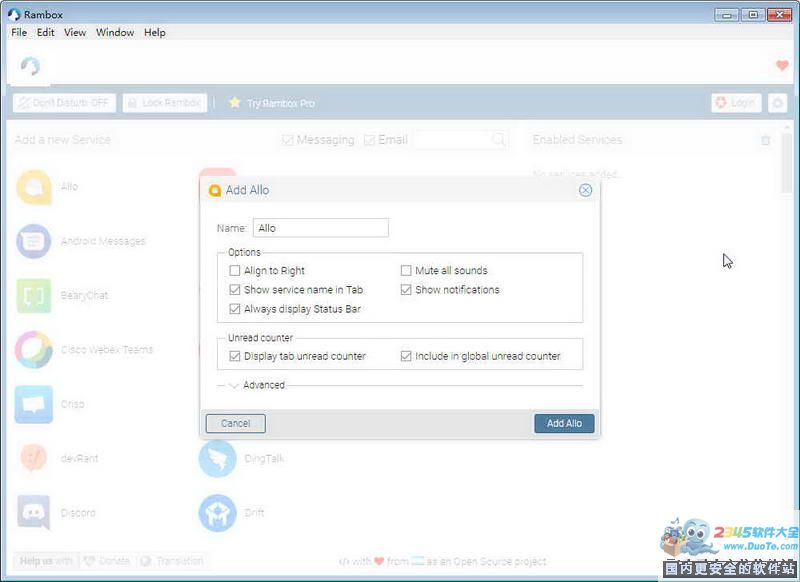This screenshot has width=800, height=582.
Task: Toggle the Email filter checkbox
Action: 369,140
